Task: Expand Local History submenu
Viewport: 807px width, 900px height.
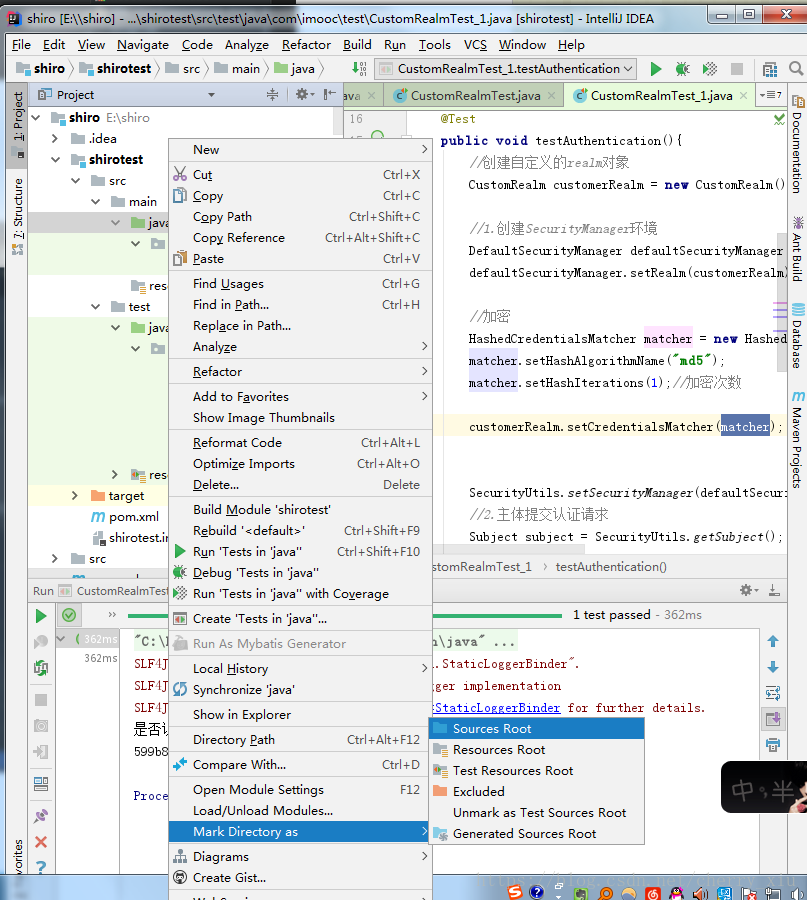Action: (300, 669)
